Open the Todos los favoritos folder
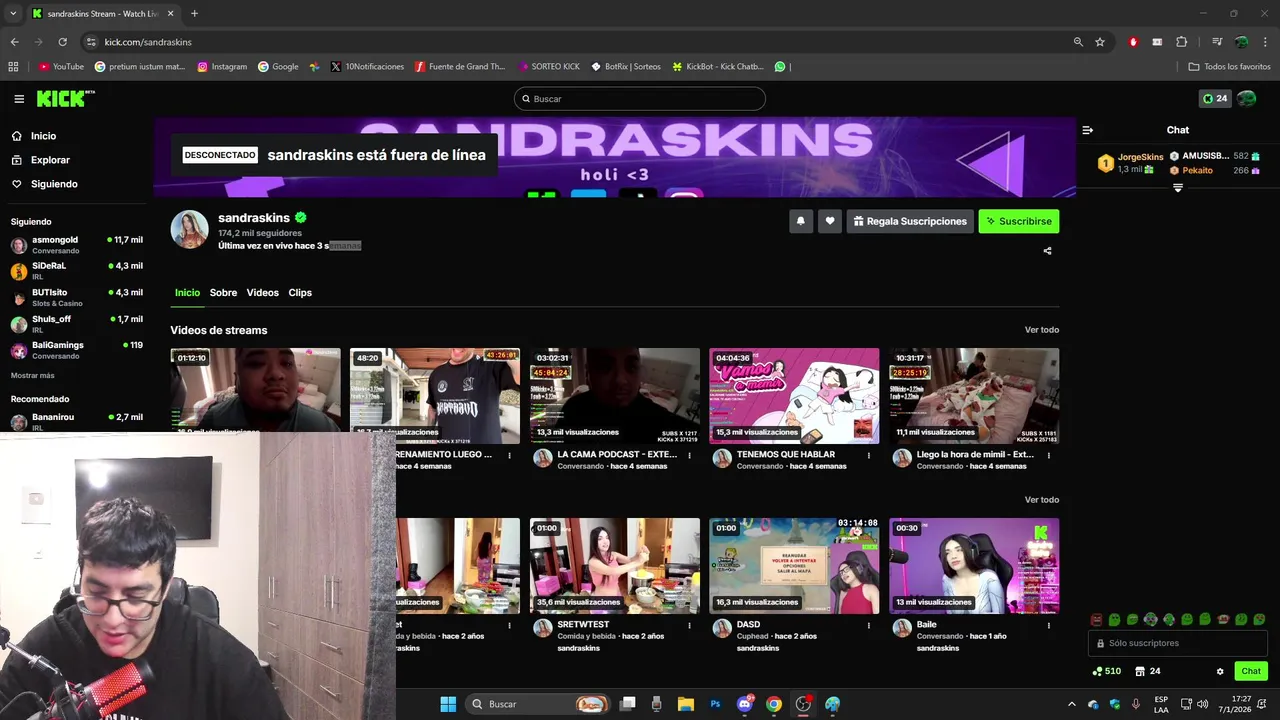Screen dimensions: 1280x720 tap(1229, 67)
